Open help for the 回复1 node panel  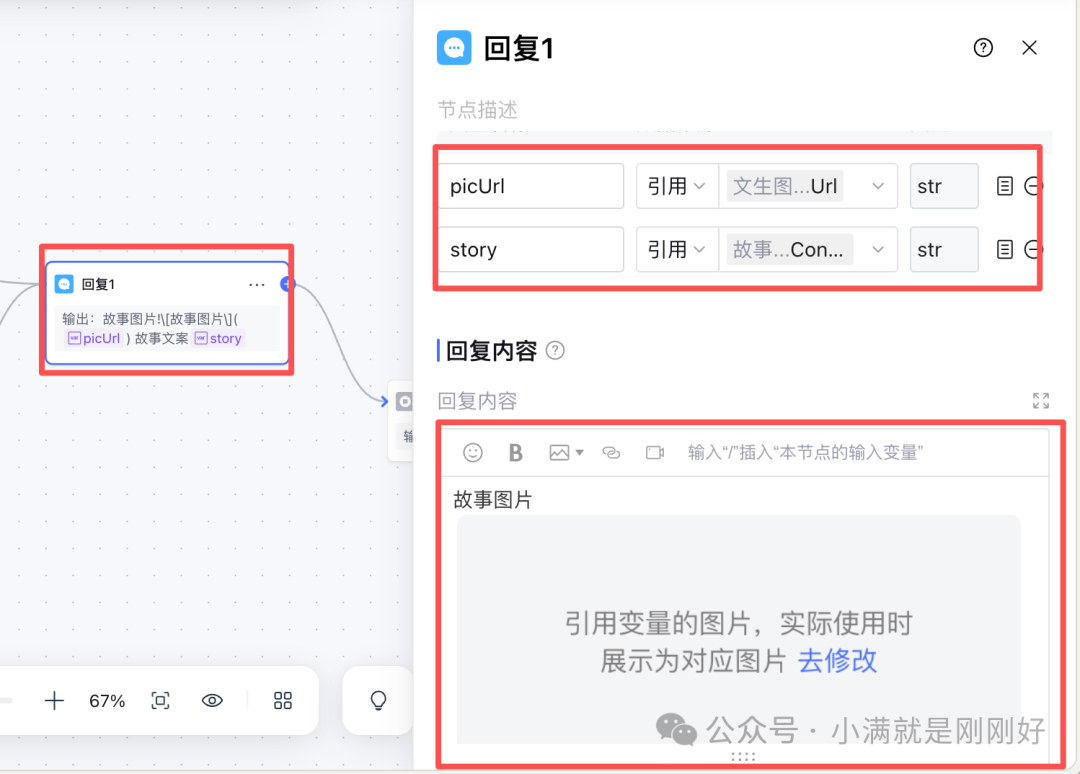point(983,48)
